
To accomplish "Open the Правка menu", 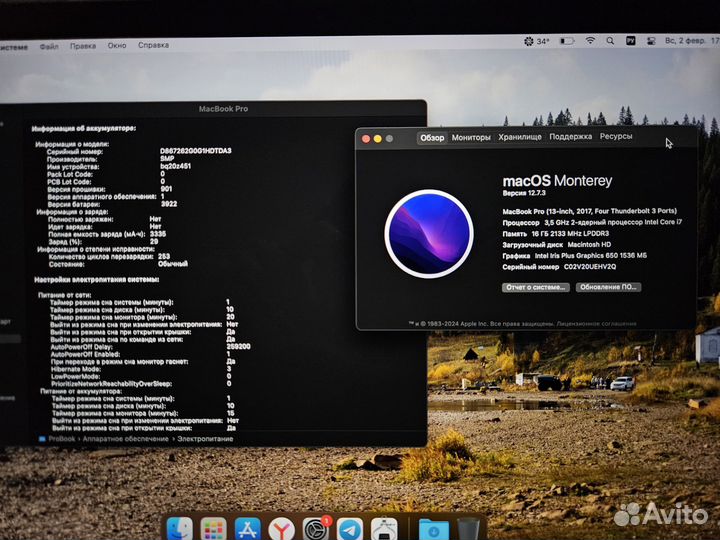I will pyautogui.click(x=83, y=46).
